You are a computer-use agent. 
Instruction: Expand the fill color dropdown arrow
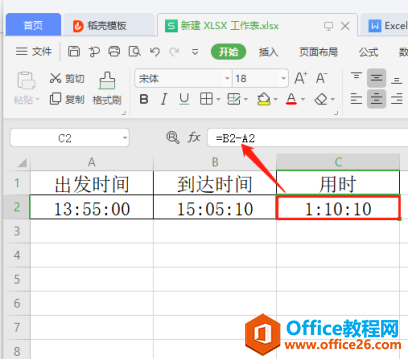pyautogui.click(x=276, y=99)
